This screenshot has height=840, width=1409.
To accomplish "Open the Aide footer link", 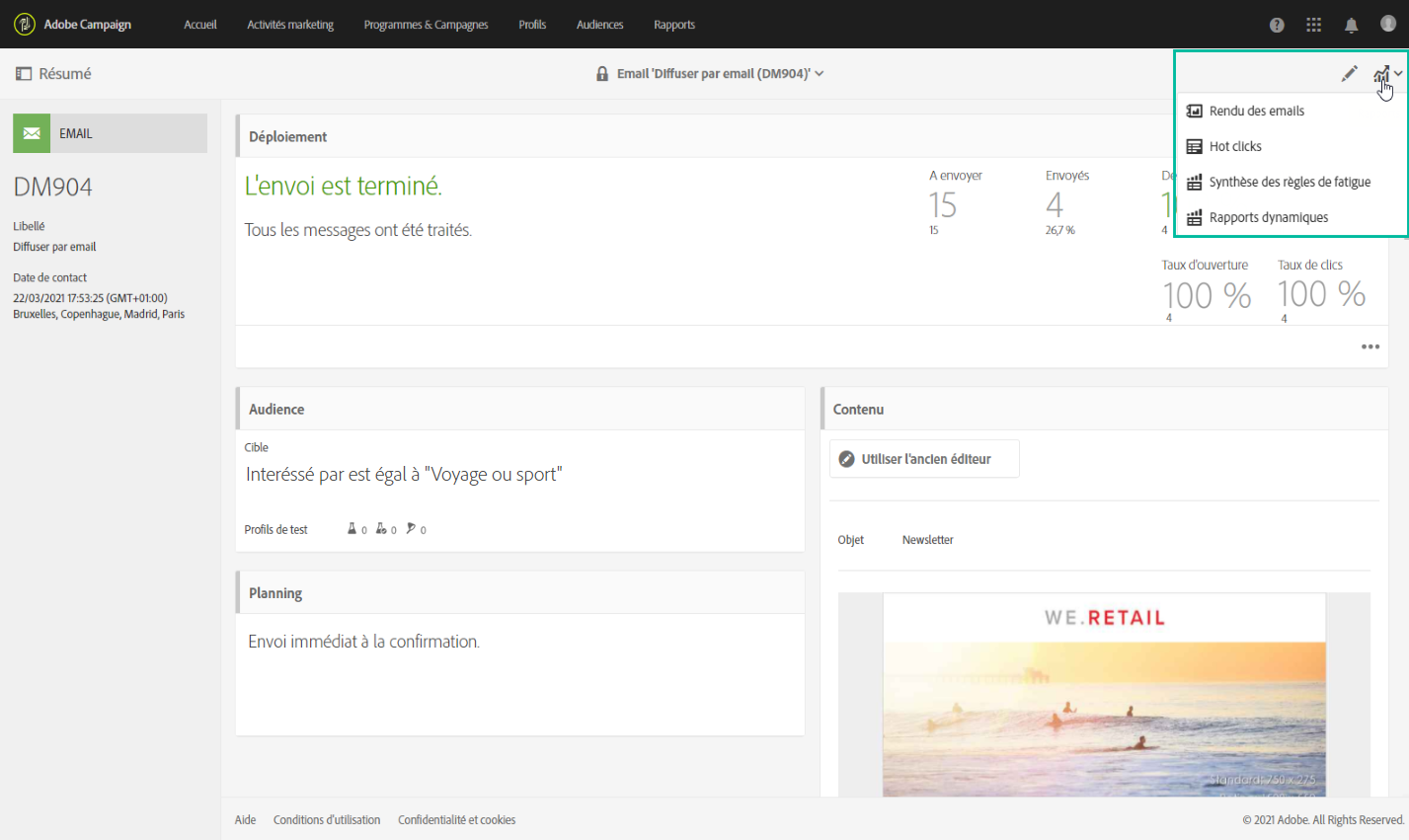I will click(245, 820).
